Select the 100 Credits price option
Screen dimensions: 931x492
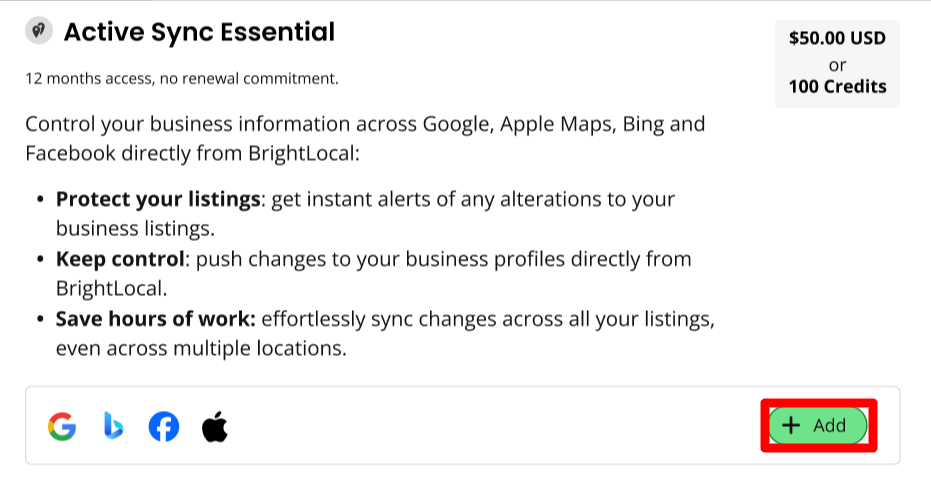pyautogui.click(x=837, y=87)
